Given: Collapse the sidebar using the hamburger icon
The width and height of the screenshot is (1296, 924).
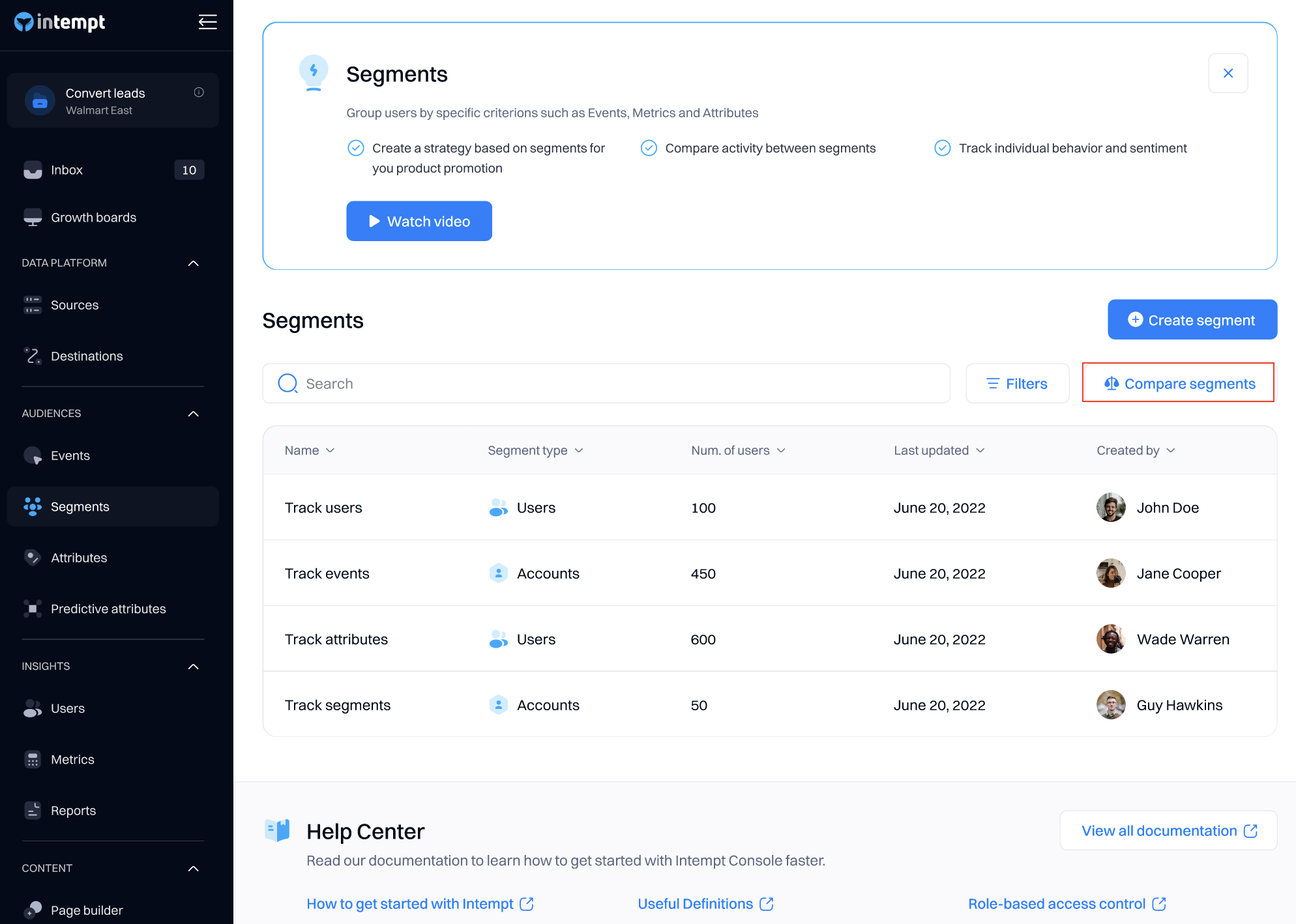Looking at the screenshot, I should [207, 22].
